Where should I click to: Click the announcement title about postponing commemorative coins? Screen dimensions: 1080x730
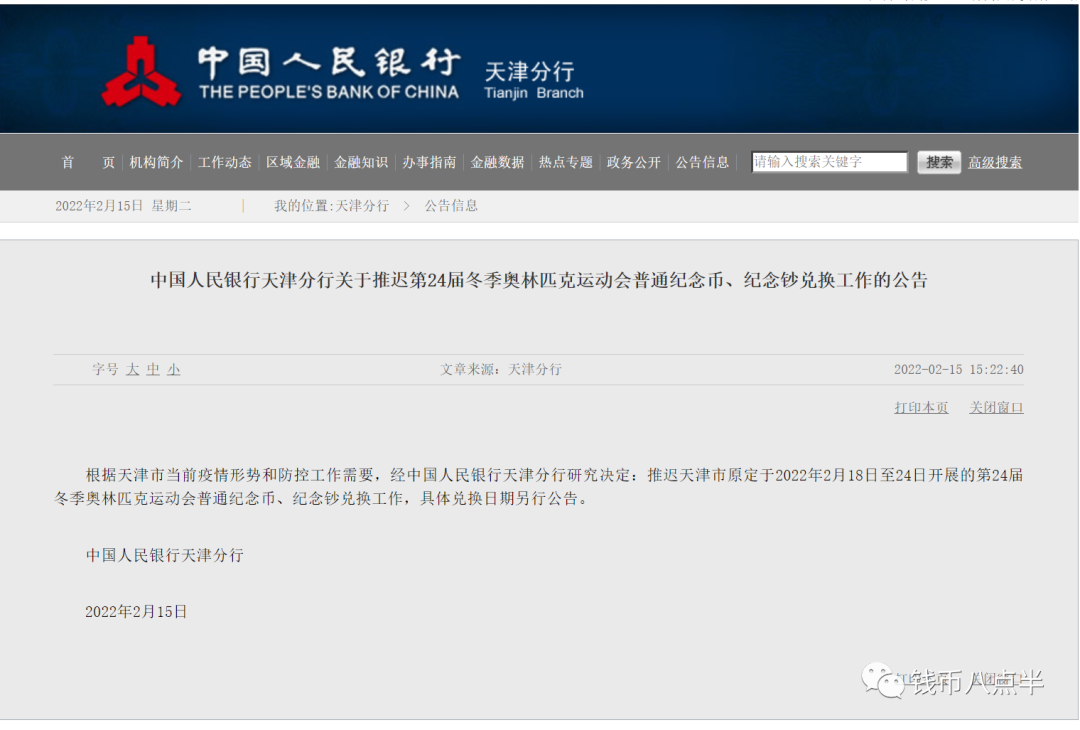point(539,280)
